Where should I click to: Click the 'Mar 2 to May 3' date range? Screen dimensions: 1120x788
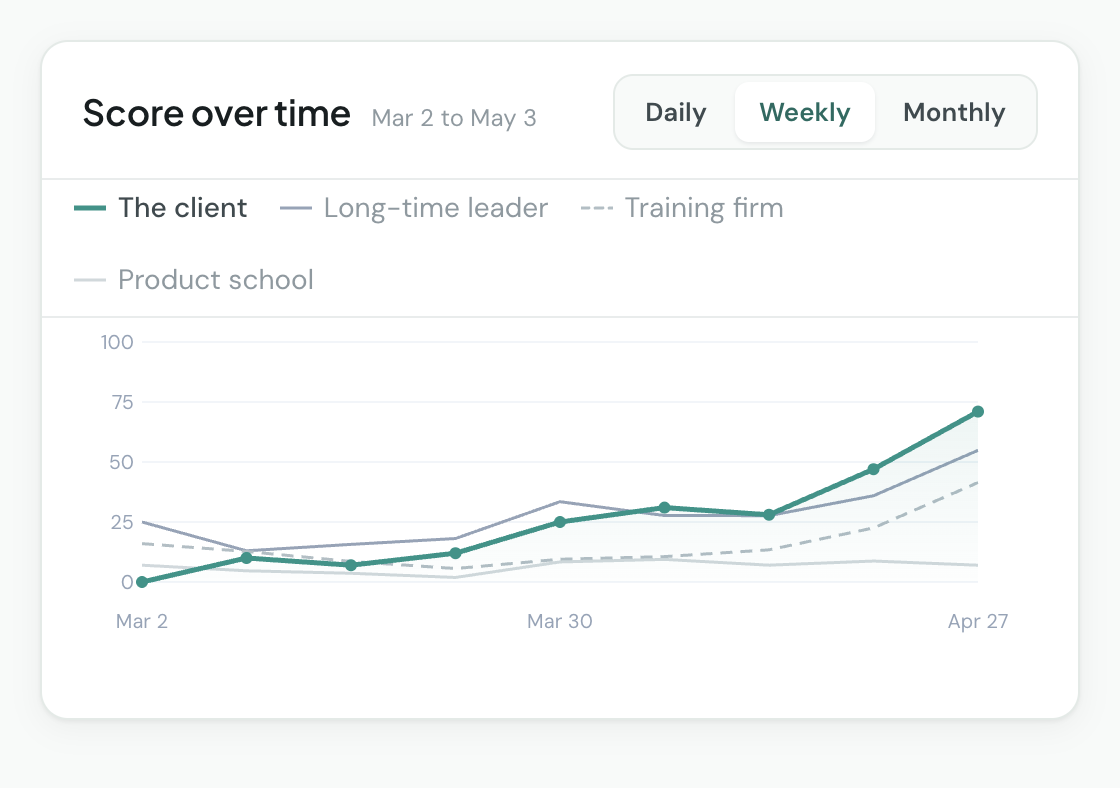(454, 118)
